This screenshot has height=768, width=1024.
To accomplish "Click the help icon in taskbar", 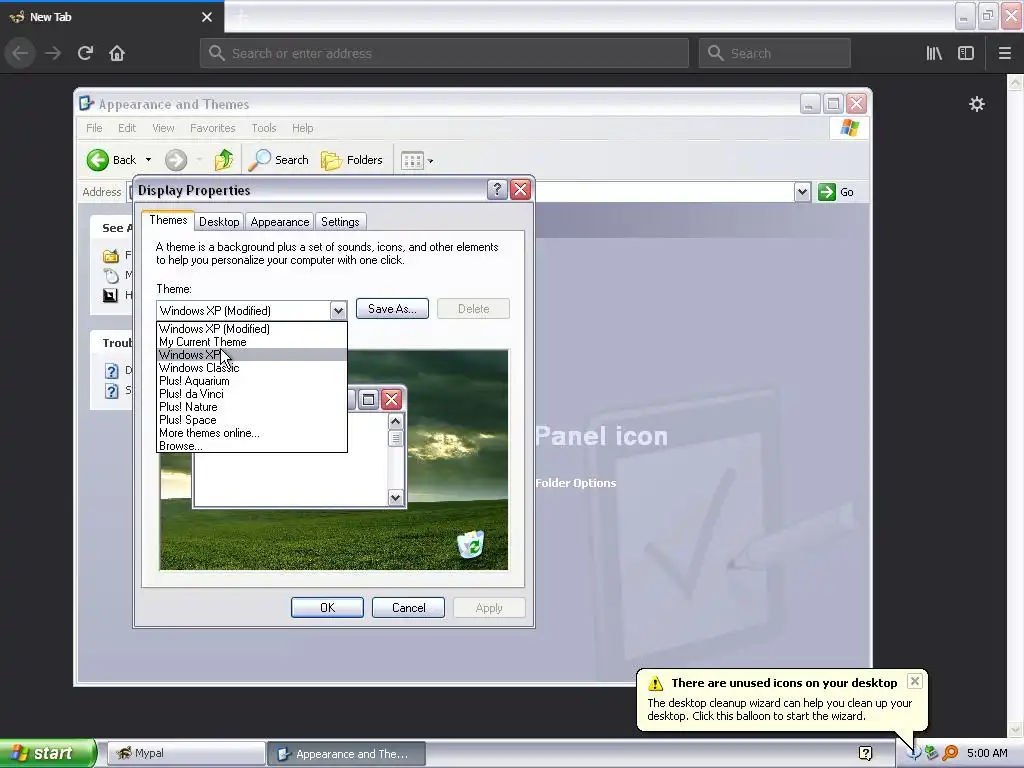I will [x=865, y=753].
